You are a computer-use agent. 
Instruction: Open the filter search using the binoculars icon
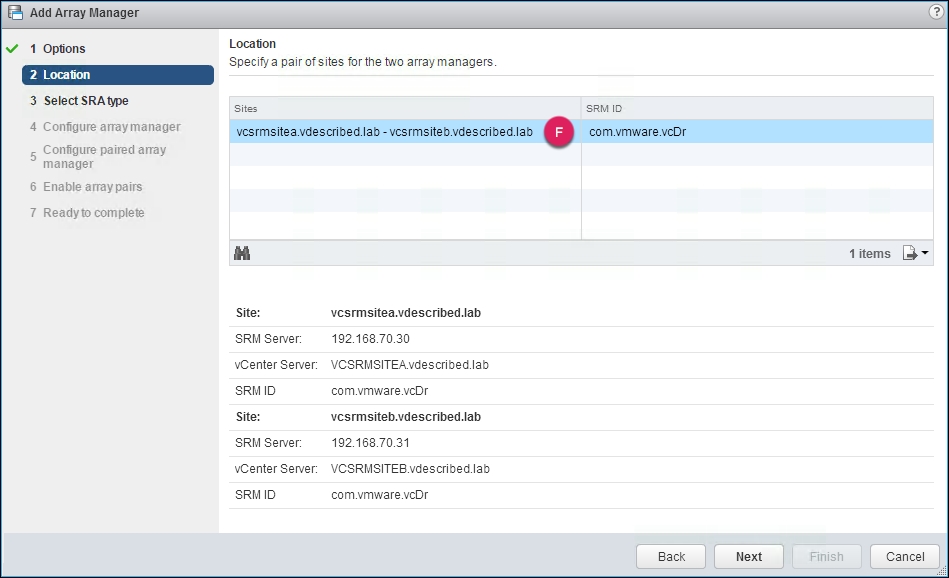[x=242, y=253]
